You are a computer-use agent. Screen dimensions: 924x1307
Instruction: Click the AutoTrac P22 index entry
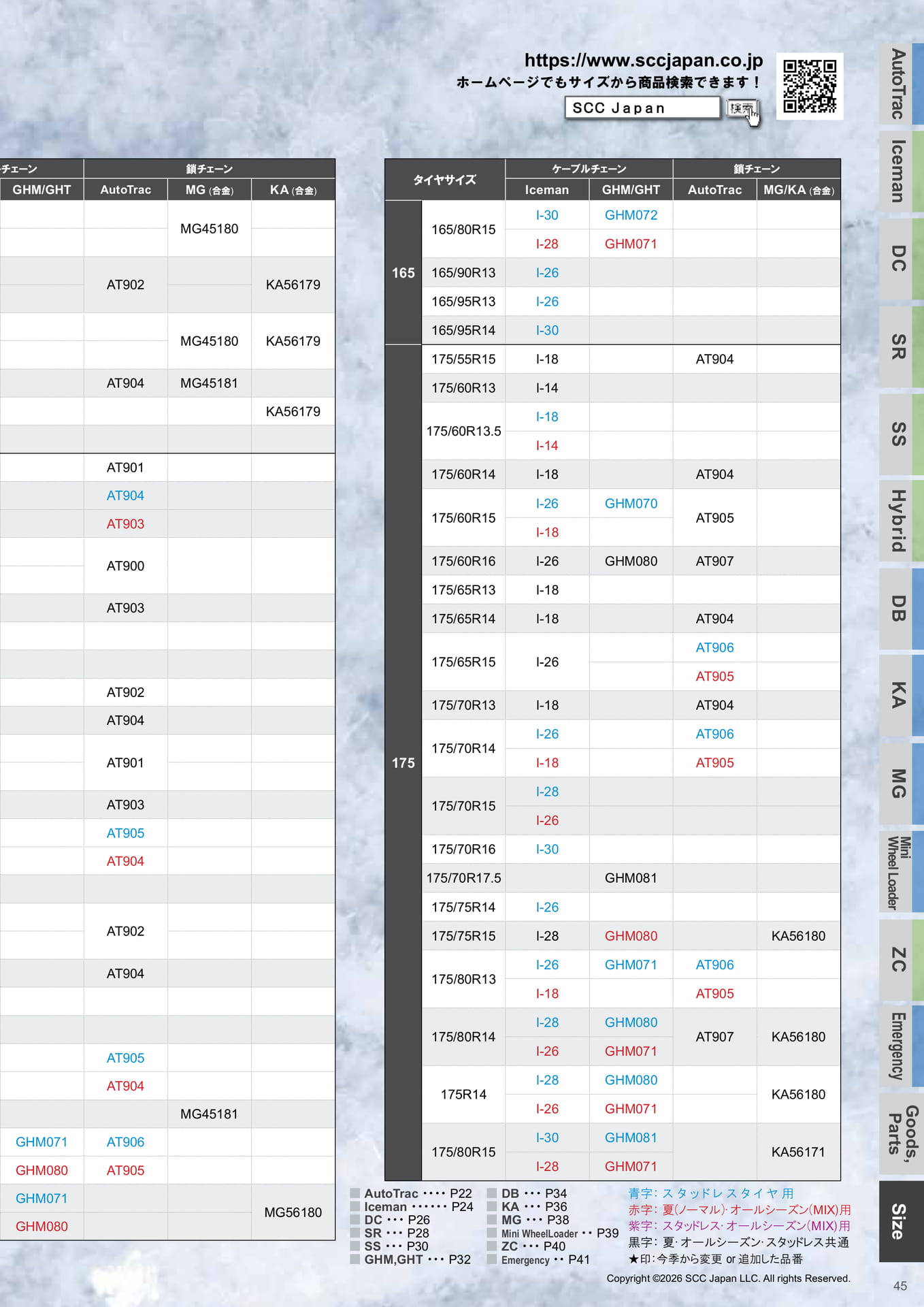411,1193
